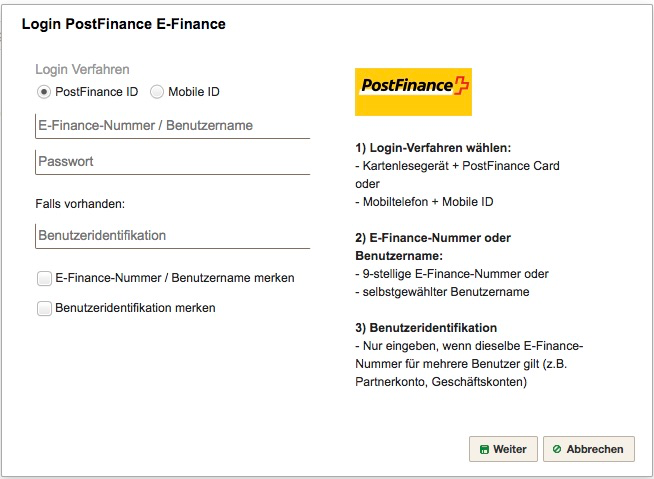Click the Benutzeridentifikation input field

point(173,236)
